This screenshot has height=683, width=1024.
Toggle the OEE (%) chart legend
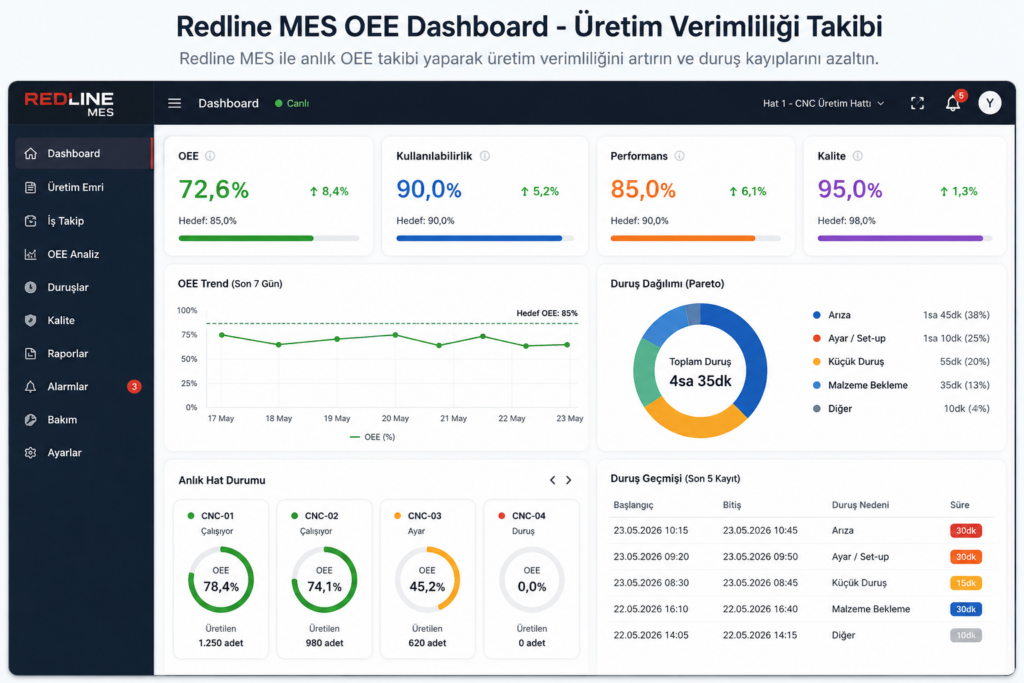372,437
